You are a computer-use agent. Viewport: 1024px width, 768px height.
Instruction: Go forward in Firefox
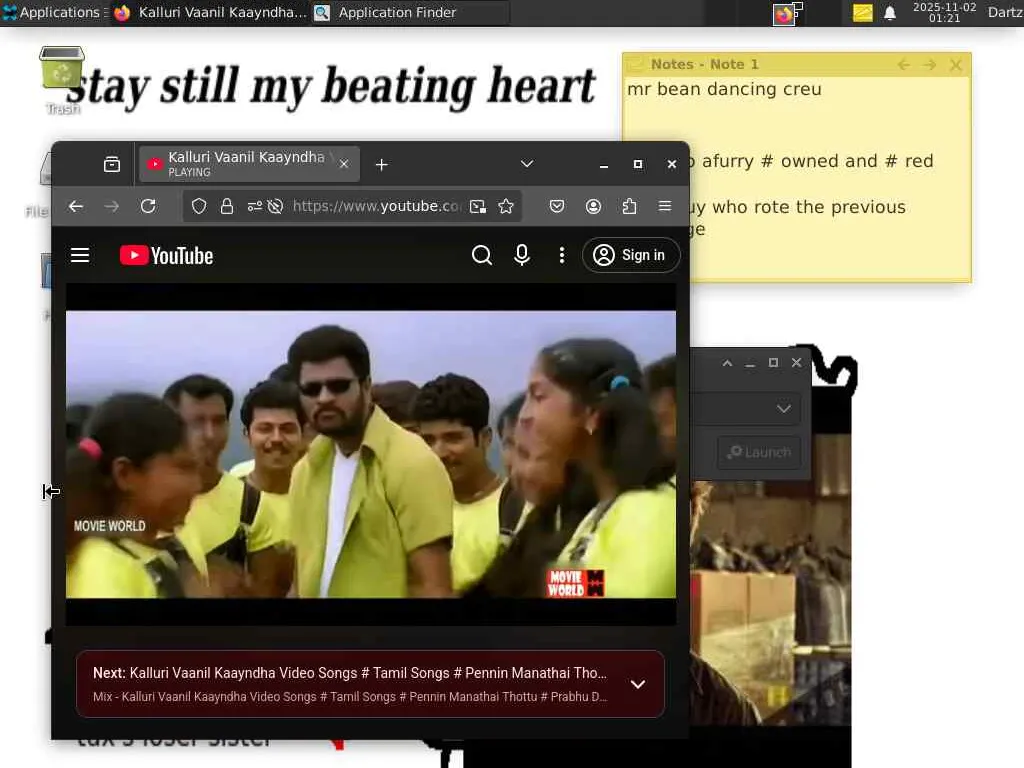coord(112,206)
